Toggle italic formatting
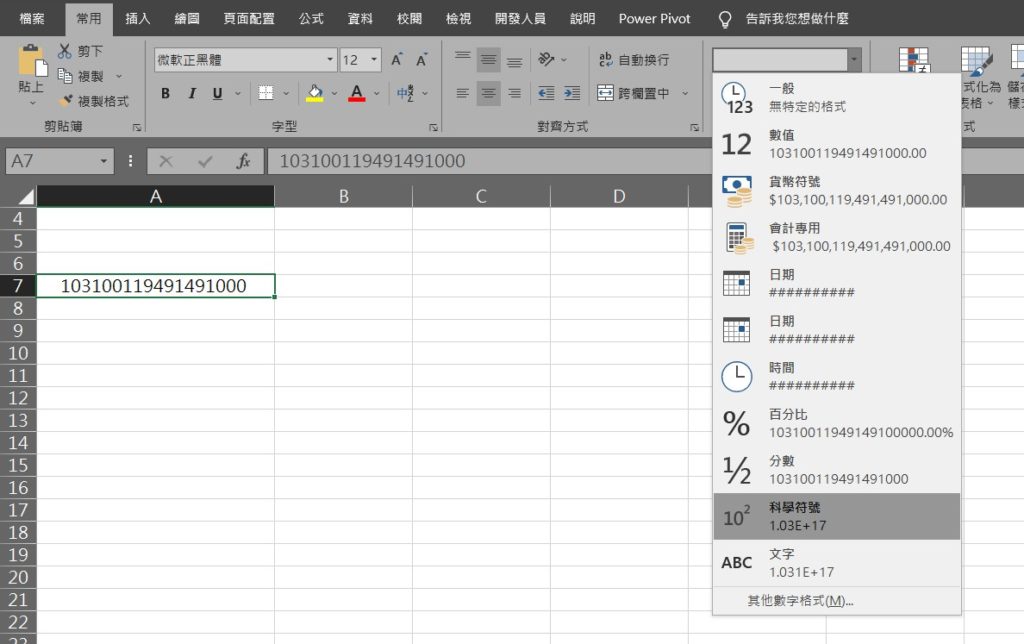 190,93
